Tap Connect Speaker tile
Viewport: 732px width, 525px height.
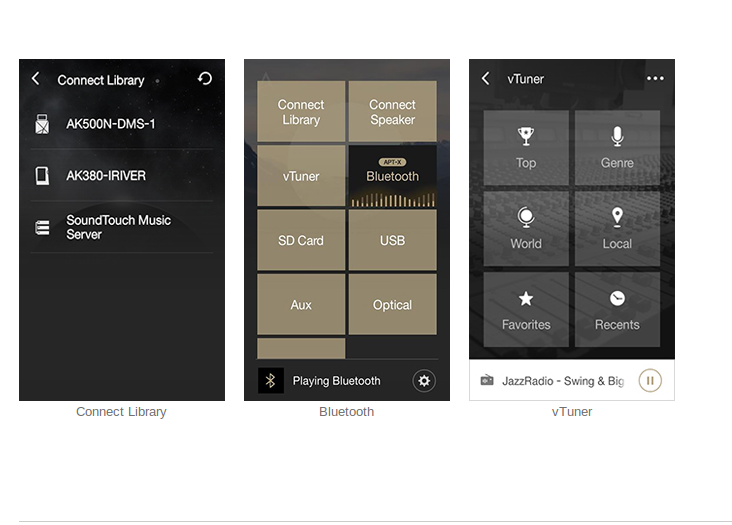coord(393,112)
